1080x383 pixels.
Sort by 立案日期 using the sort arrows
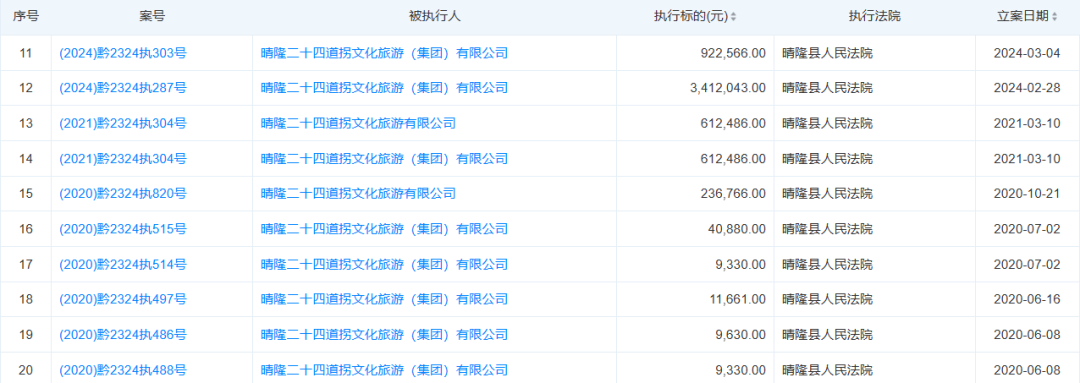pos(1055,17)
